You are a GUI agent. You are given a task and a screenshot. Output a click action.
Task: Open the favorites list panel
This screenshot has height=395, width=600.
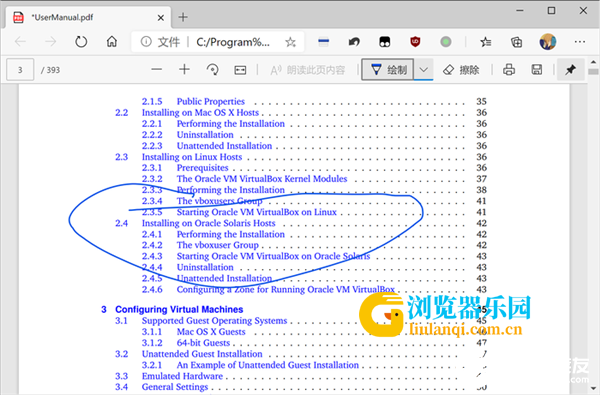(x=486, y=42)
